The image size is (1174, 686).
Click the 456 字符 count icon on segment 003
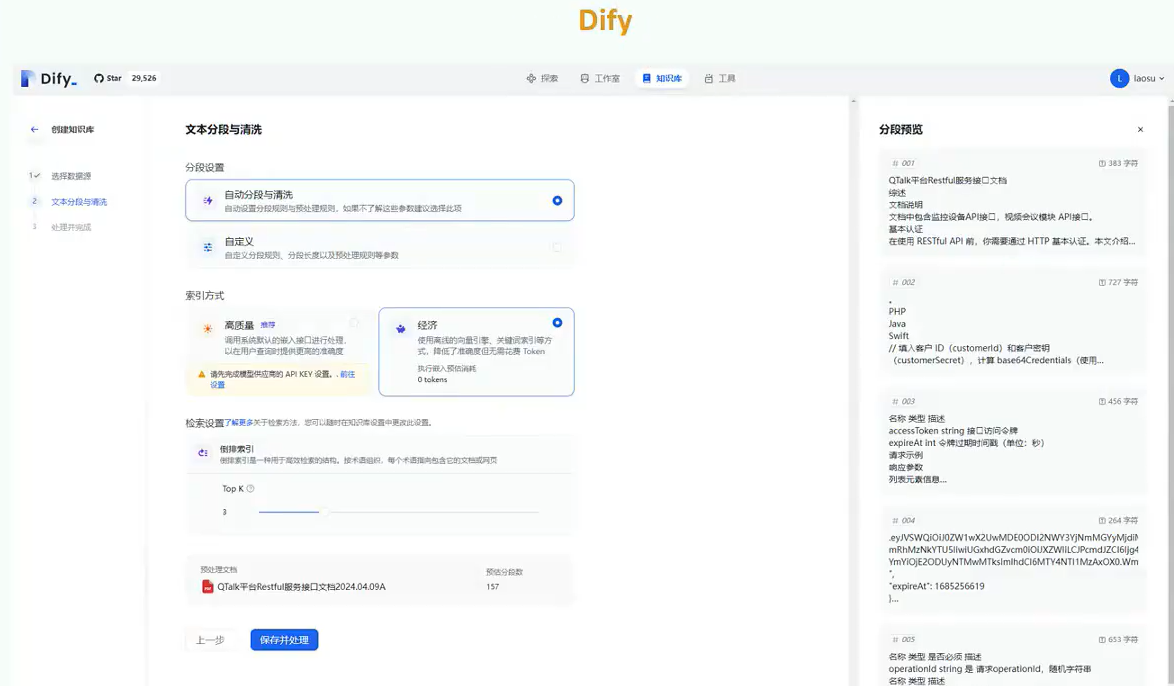click(x=1102, y=401)
